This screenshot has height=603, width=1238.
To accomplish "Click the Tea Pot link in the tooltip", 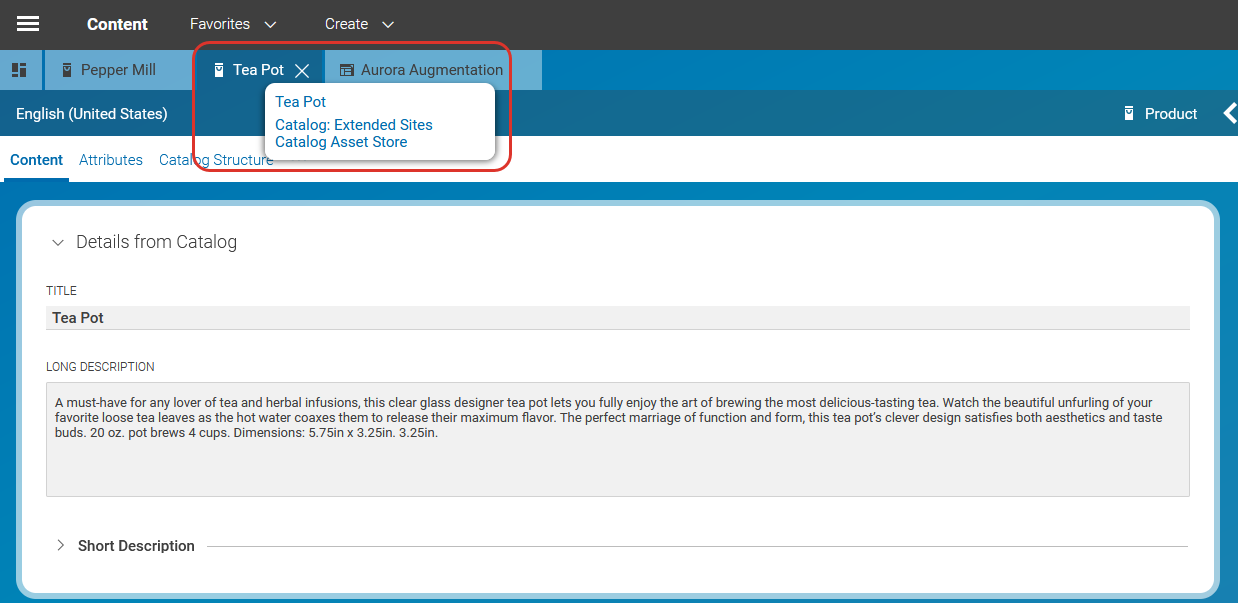I will [x=301, y=102].
